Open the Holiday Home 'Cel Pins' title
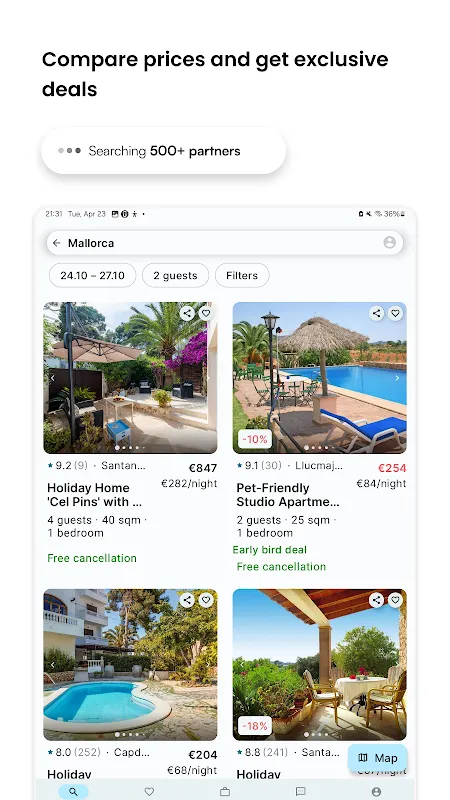The image size is (450, 800). point(94,495)
